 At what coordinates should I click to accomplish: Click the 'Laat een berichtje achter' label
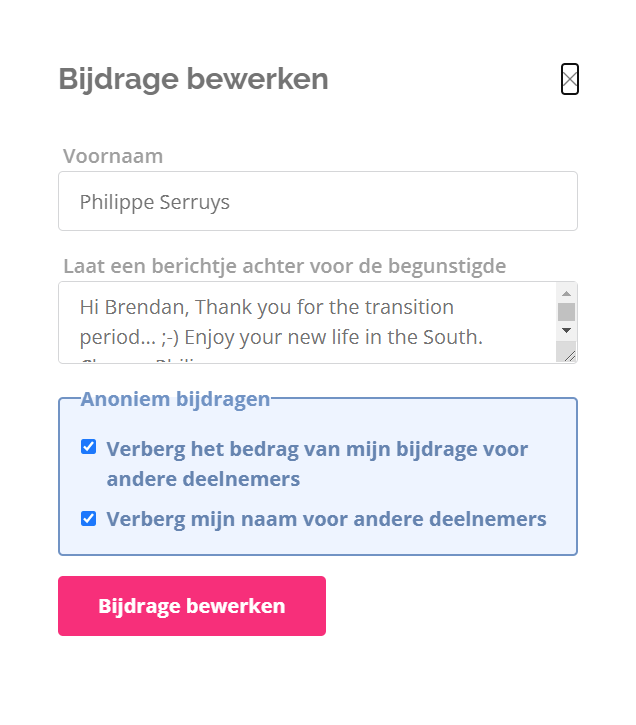coord(284,266)
